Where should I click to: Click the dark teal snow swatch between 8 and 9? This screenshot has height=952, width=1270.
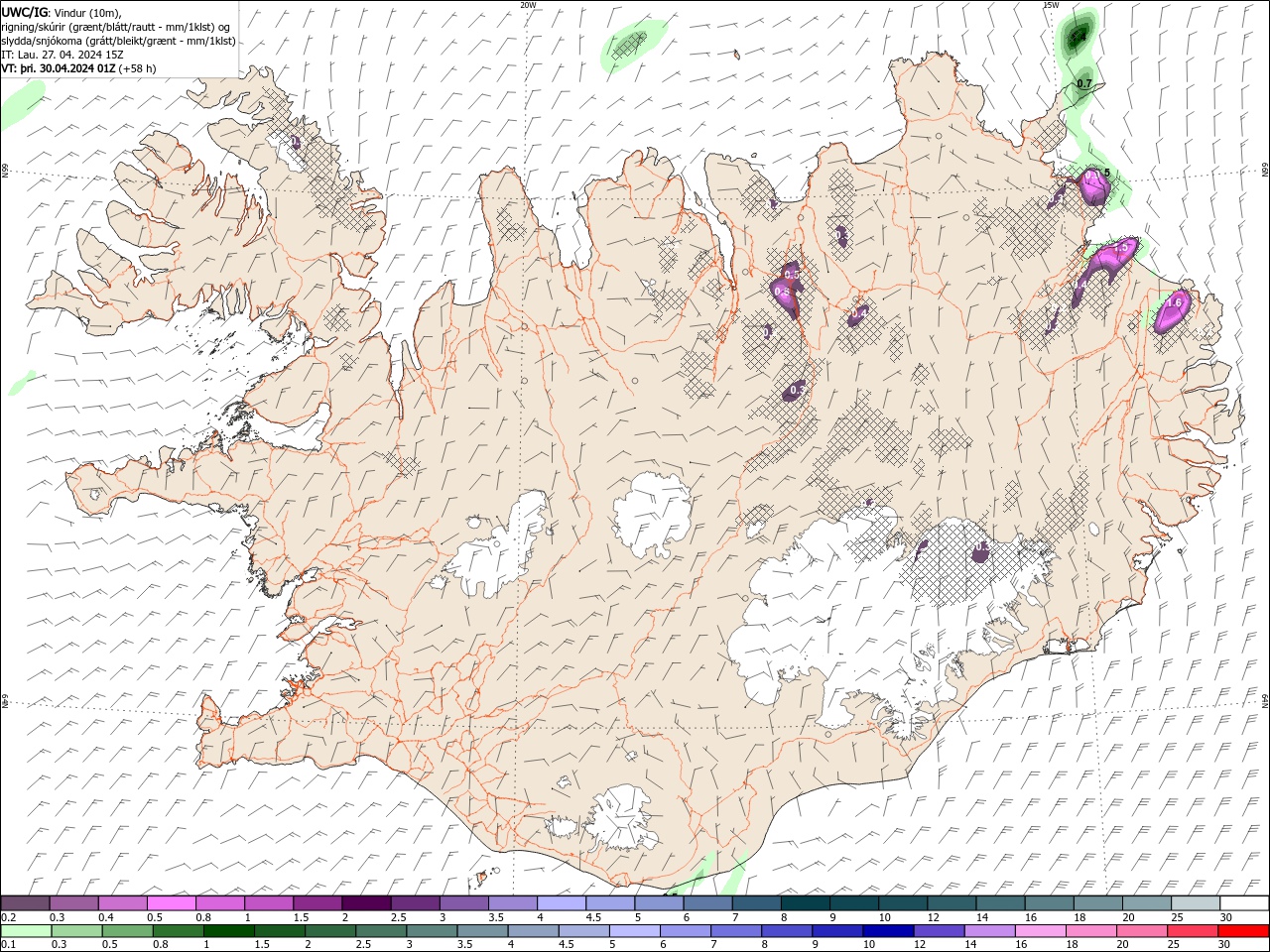806,903
